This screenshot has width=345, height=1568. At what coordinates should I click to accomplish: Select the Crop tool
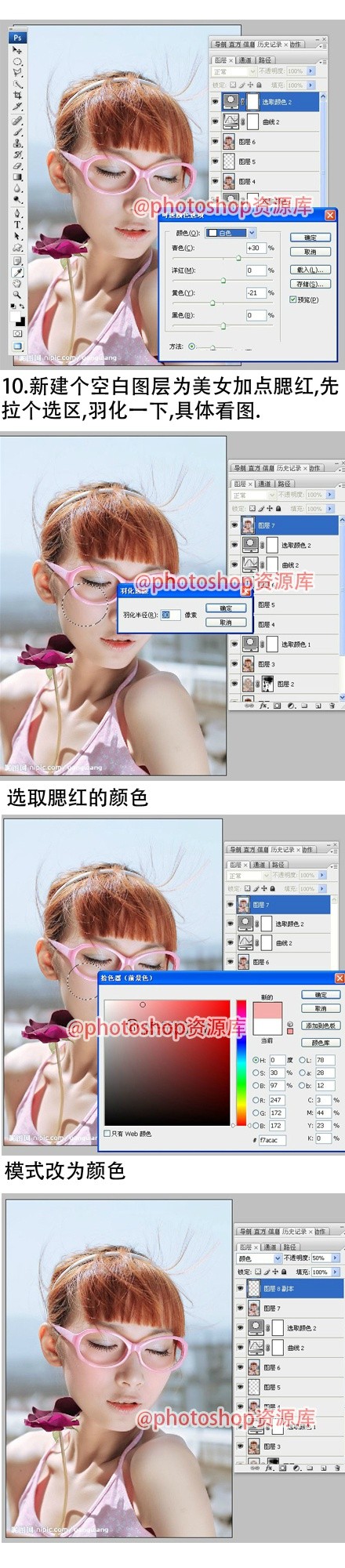click(x=17, y=95)
